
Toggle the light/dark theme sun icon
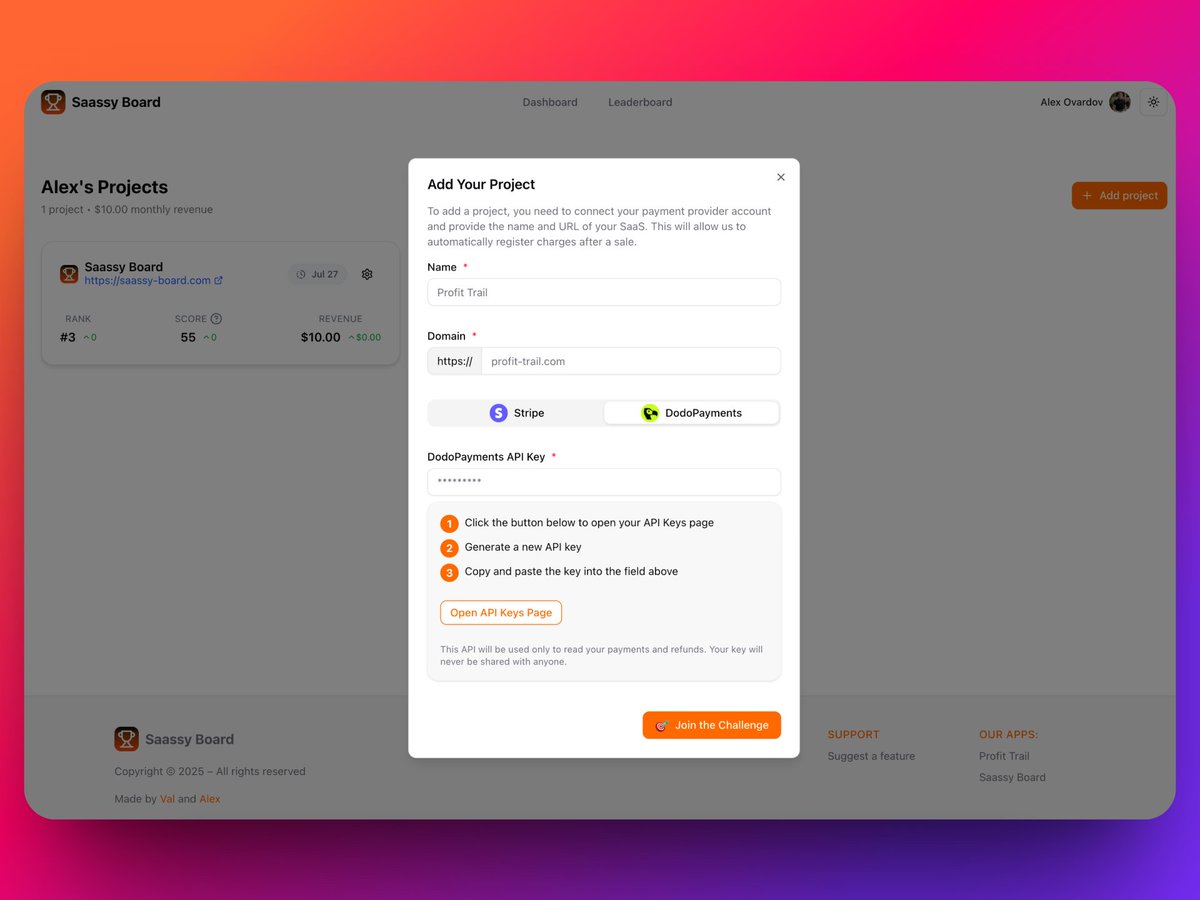point(1153,102)
